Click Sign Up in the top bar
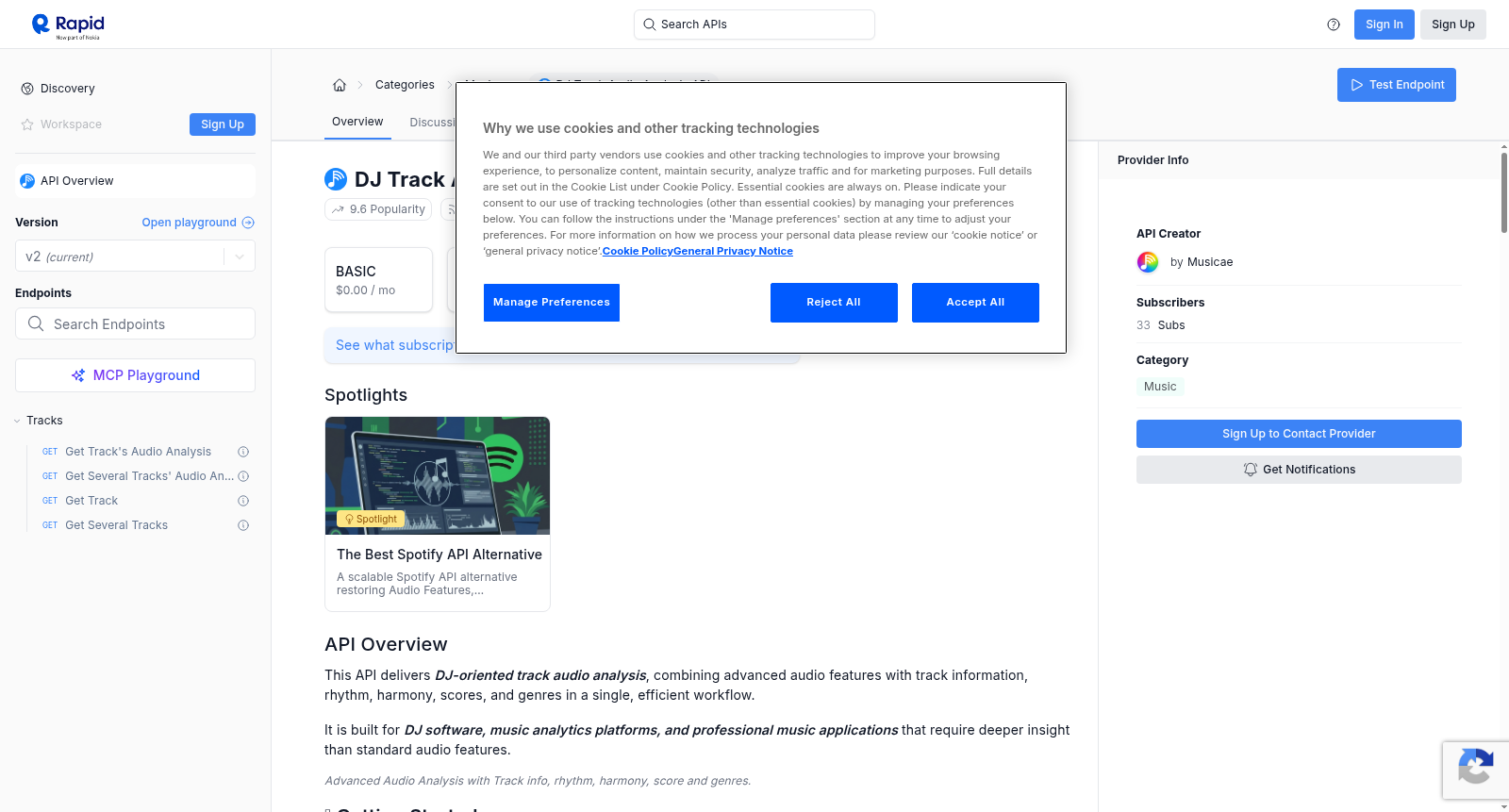Image resolution: width=1509 pixels, height=812 pixels. 1453,25
